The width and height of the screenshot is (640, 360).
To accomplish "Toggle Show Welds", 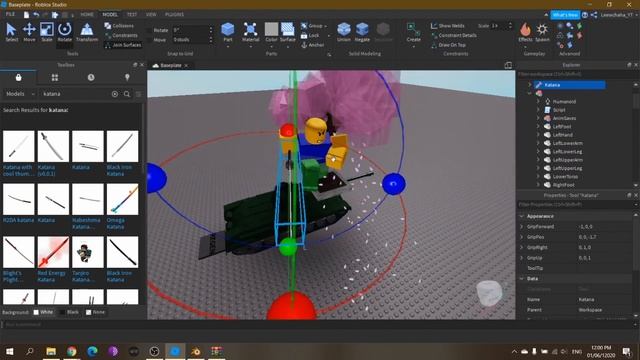I will point(448,26).
